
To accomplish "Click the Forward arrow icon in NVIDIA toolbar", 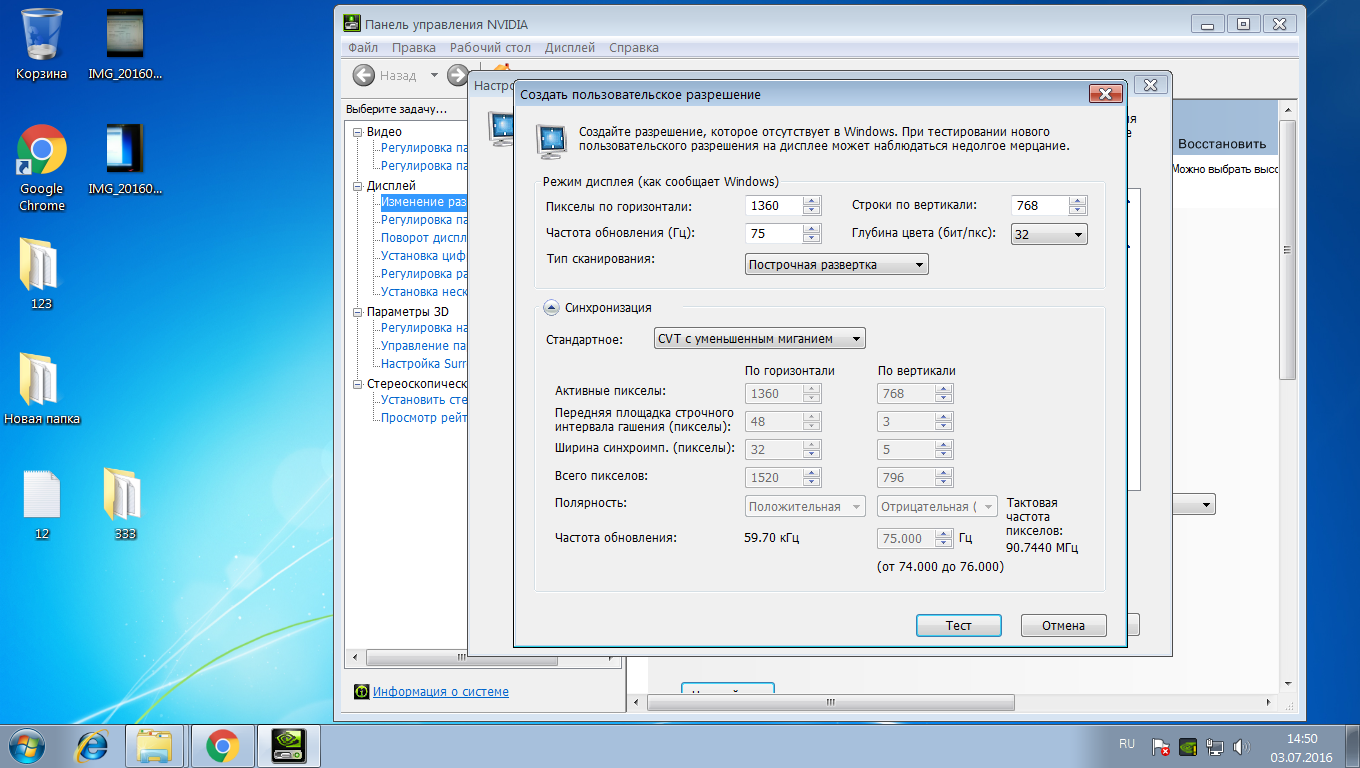I will [x=457, y=75].
